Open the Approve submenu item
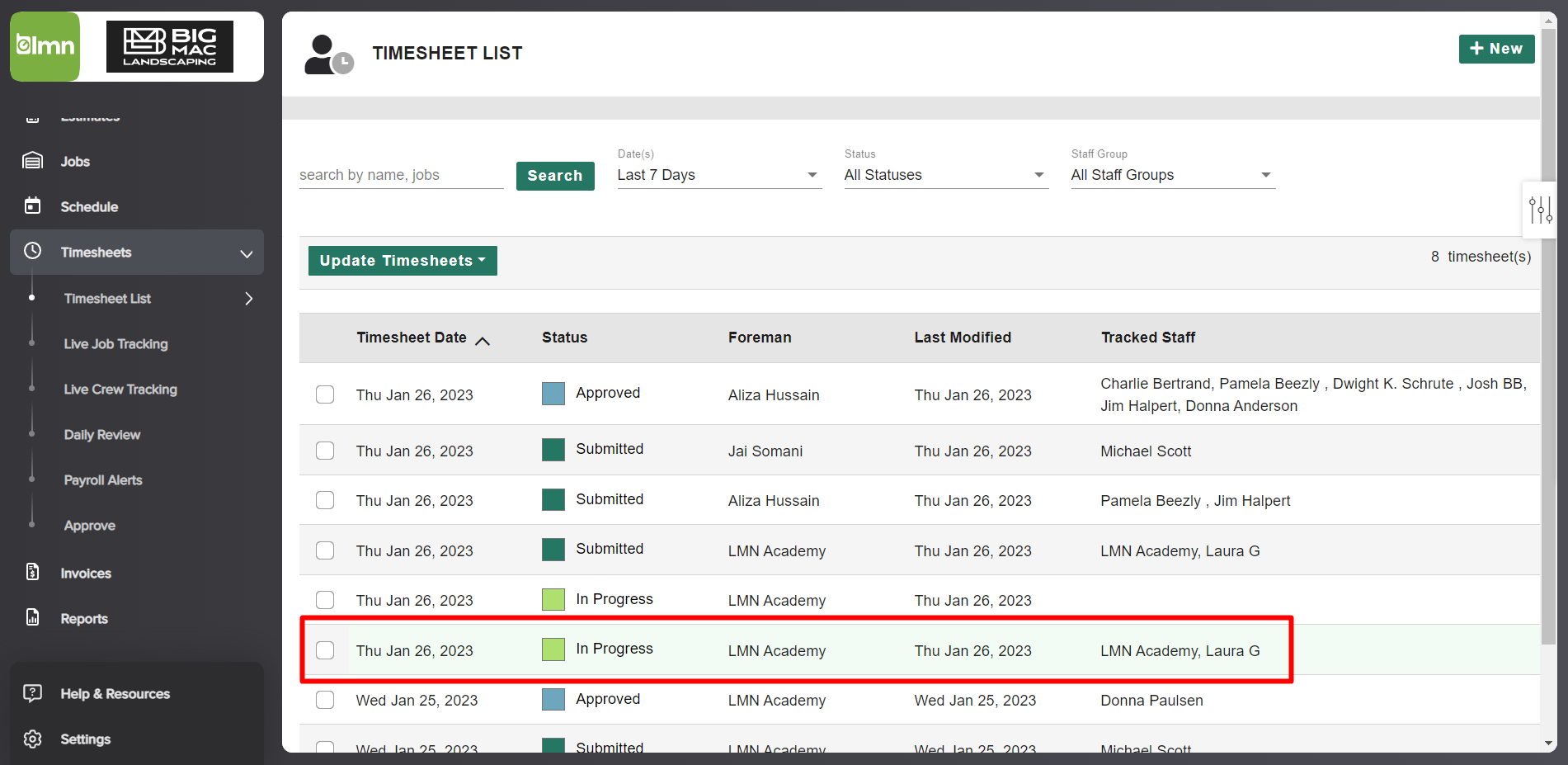1568x765 pixels. click(90, 526)
